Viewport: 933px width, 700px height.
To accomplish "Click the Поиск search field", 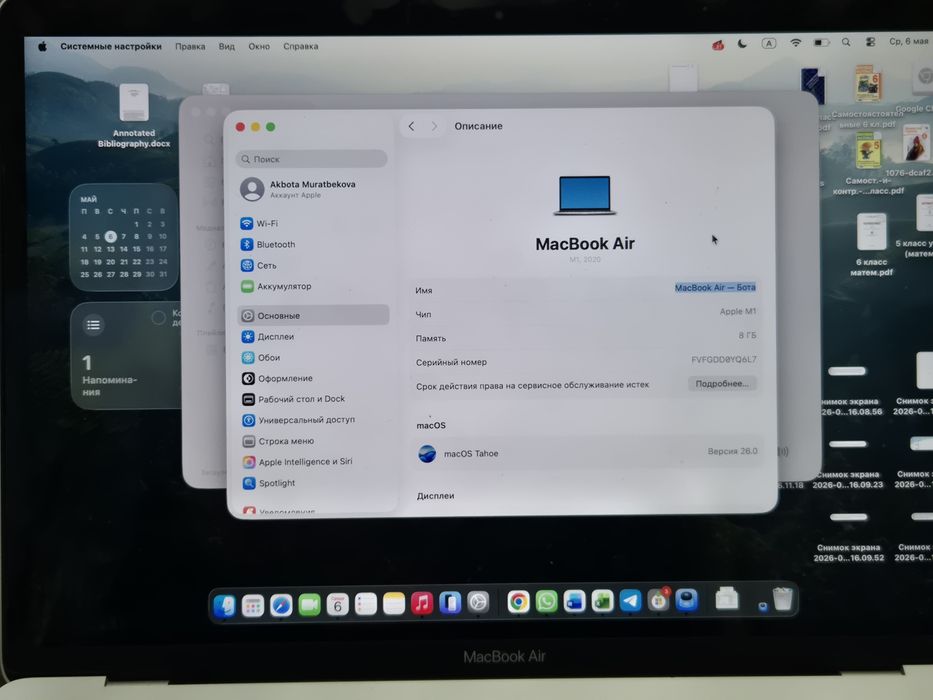I will pyautogui.click(x=311, y=159).
